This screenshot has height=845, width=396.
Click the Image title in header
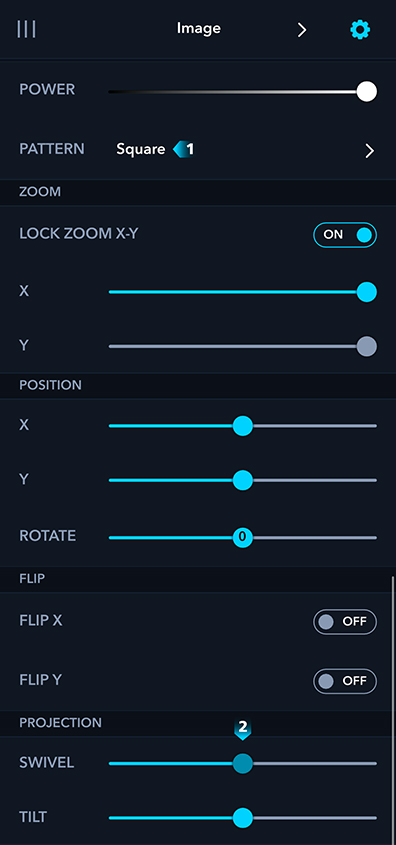click(x=199, y=28)
